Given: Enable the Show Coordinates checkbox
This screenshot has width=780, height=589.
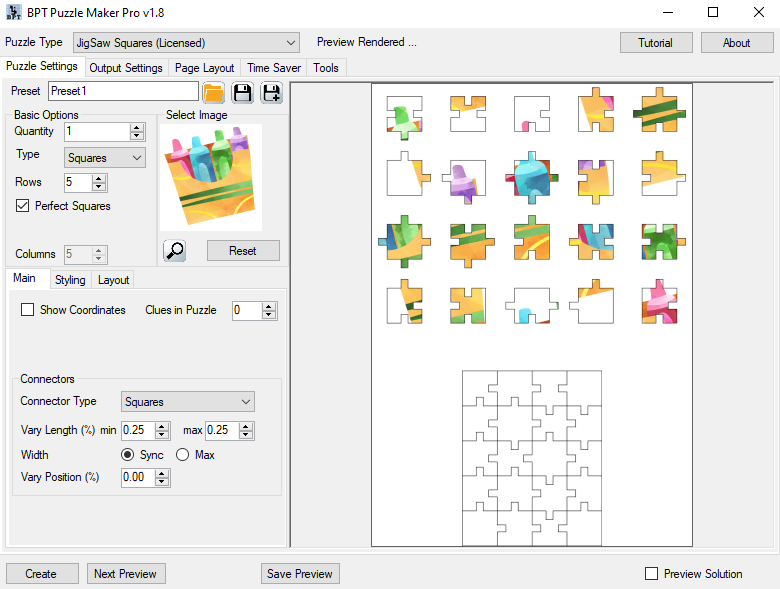Looking at the screenshot, I should pyautogui.click(x=28, y=310).
